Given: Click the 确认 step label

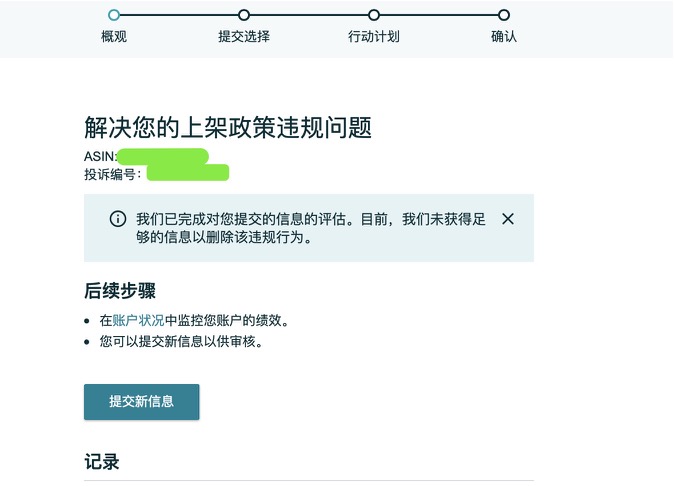Looking at the screenshot, I should [504, 37].
